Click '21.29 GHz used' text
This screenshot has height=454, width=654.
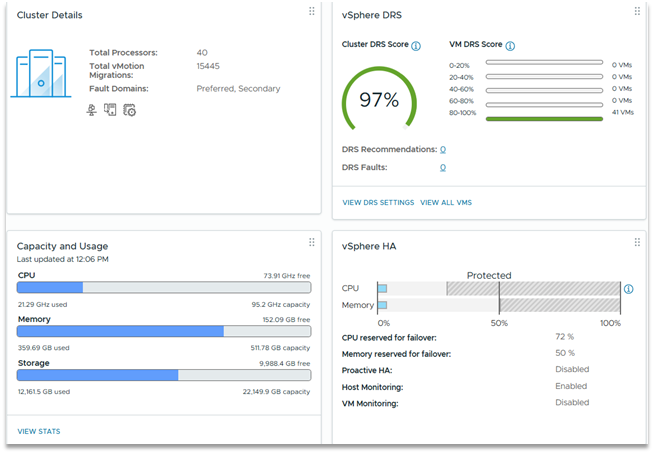tap(42, 305)
